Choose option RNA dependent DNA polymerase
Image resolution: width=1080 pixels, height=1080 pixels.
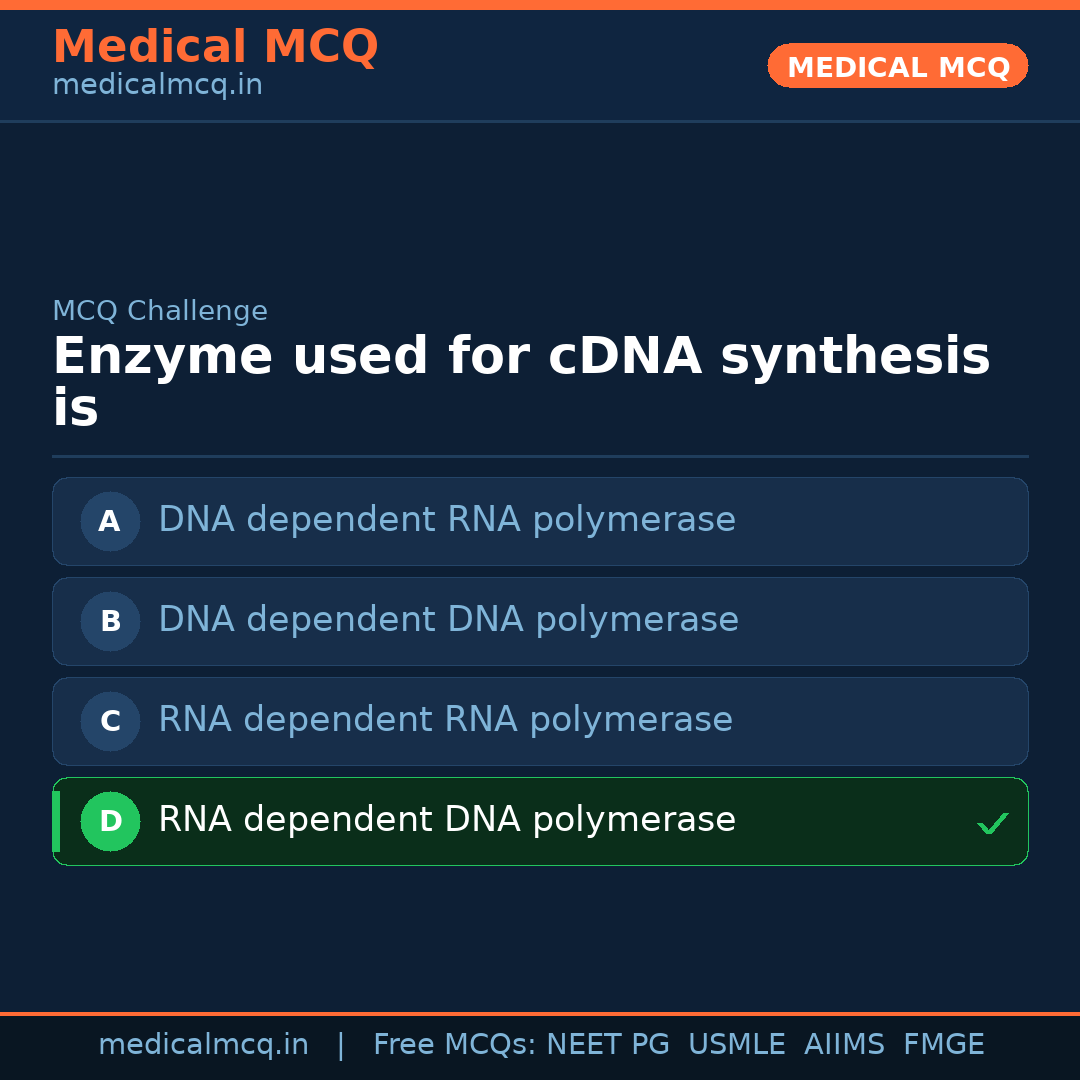446,820
